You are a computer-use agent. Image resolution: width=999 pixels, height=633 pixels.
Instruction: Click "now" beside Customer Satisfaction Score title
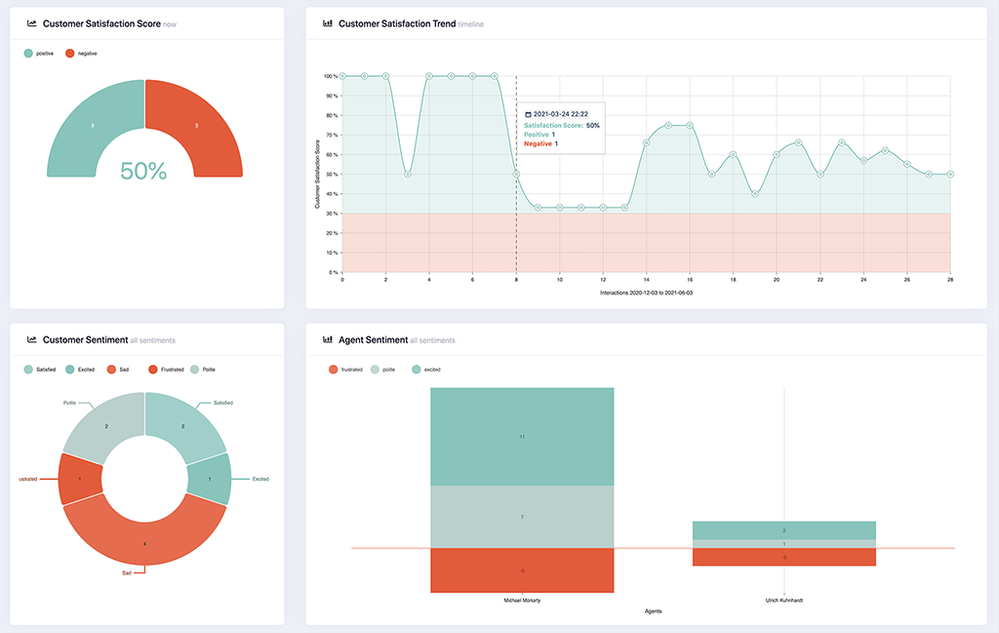(x=170, y=23)
